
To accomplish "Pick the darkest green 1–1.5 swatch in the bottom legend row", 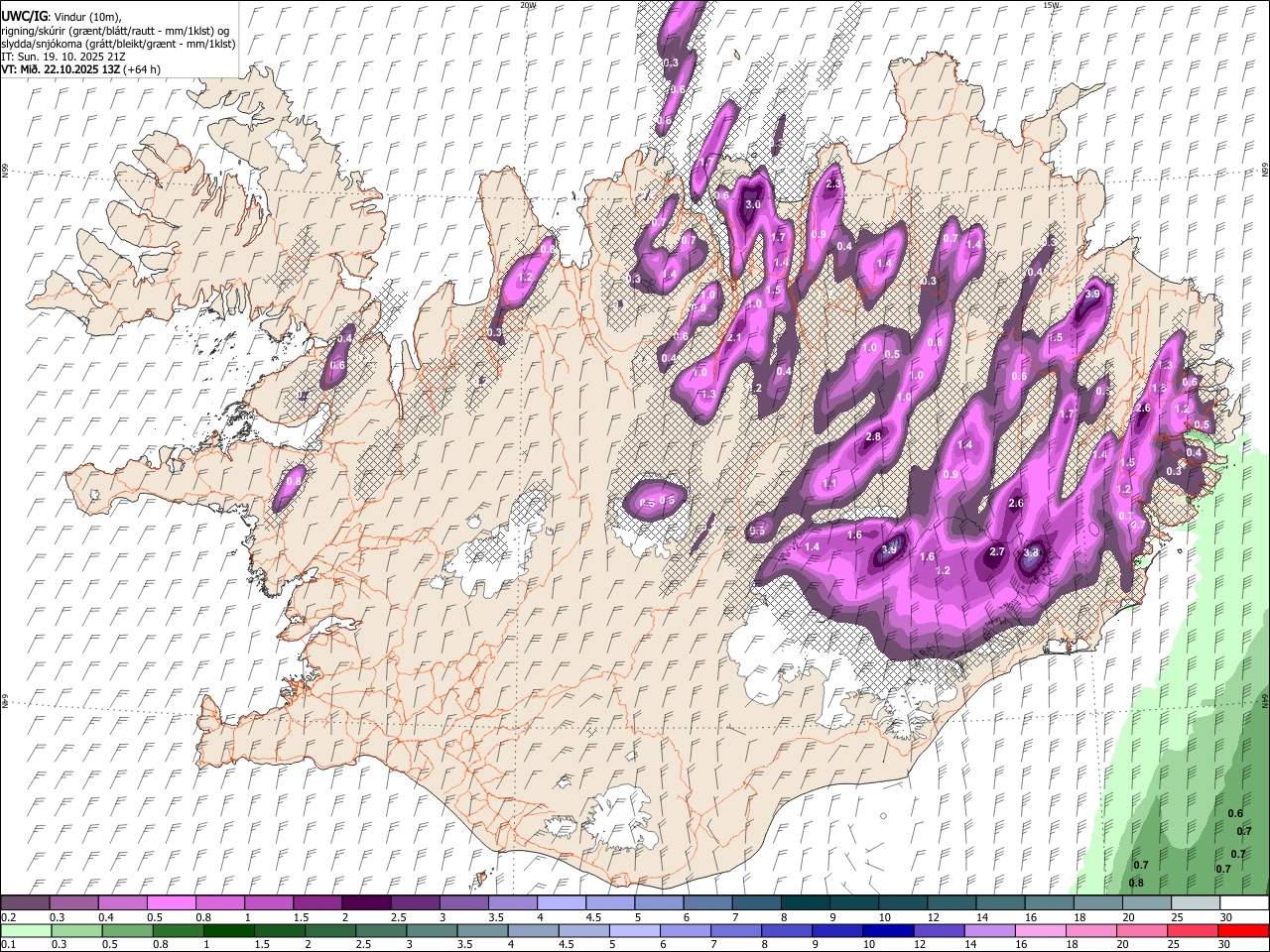I will click(x=228, y=930).
